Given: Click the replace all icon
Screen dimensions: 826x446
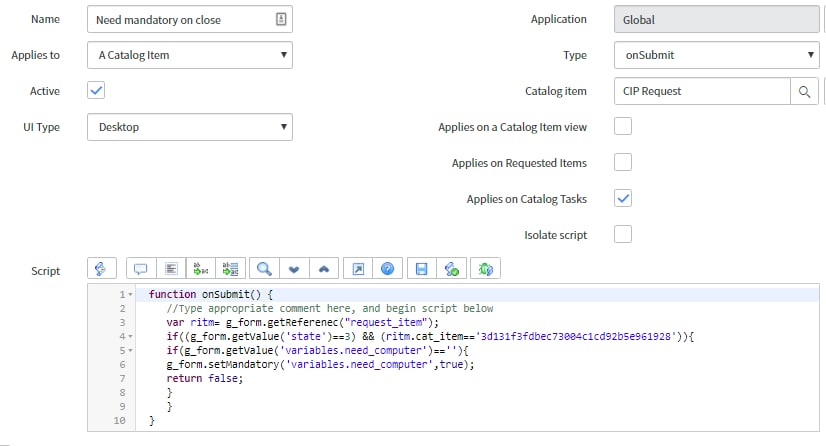Looking at the screenshot, I should [x=231, y=269].
